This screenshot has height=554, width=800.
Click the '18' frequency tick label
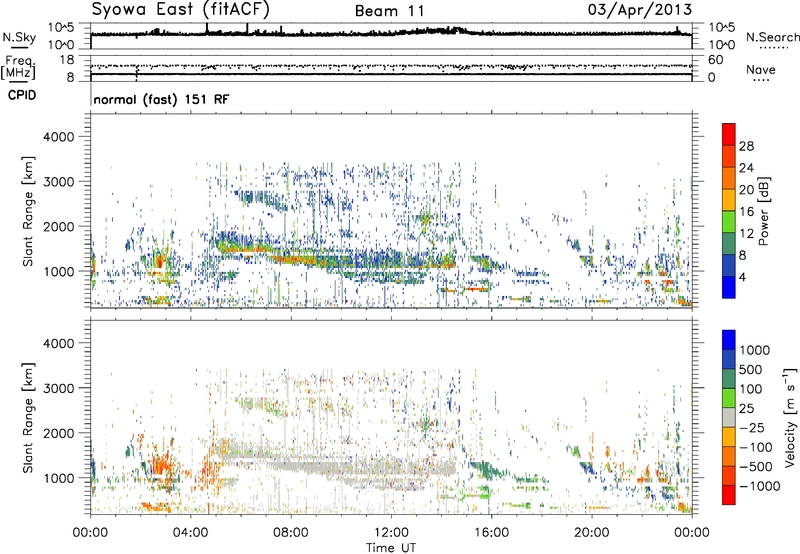(67, 60)
